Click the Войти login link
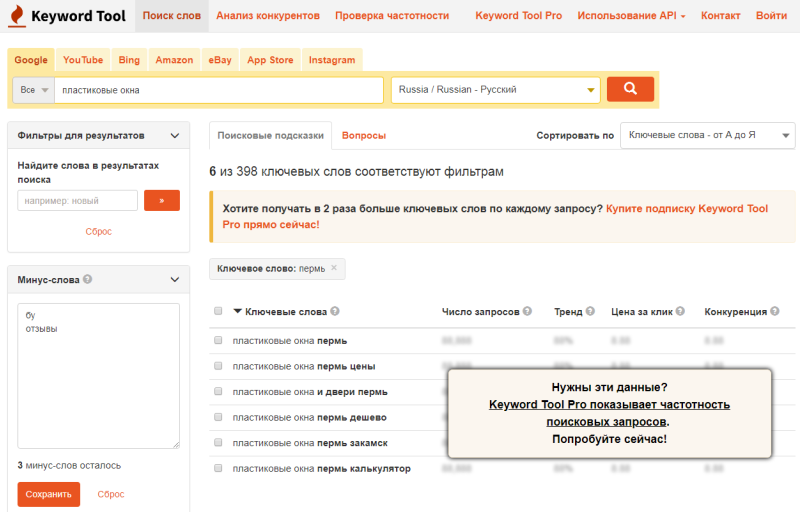 [x=771, y=16]
